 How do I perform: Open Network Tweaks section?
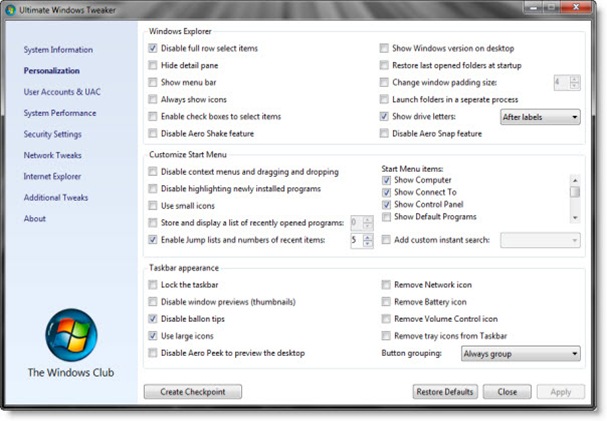[52, 155]
